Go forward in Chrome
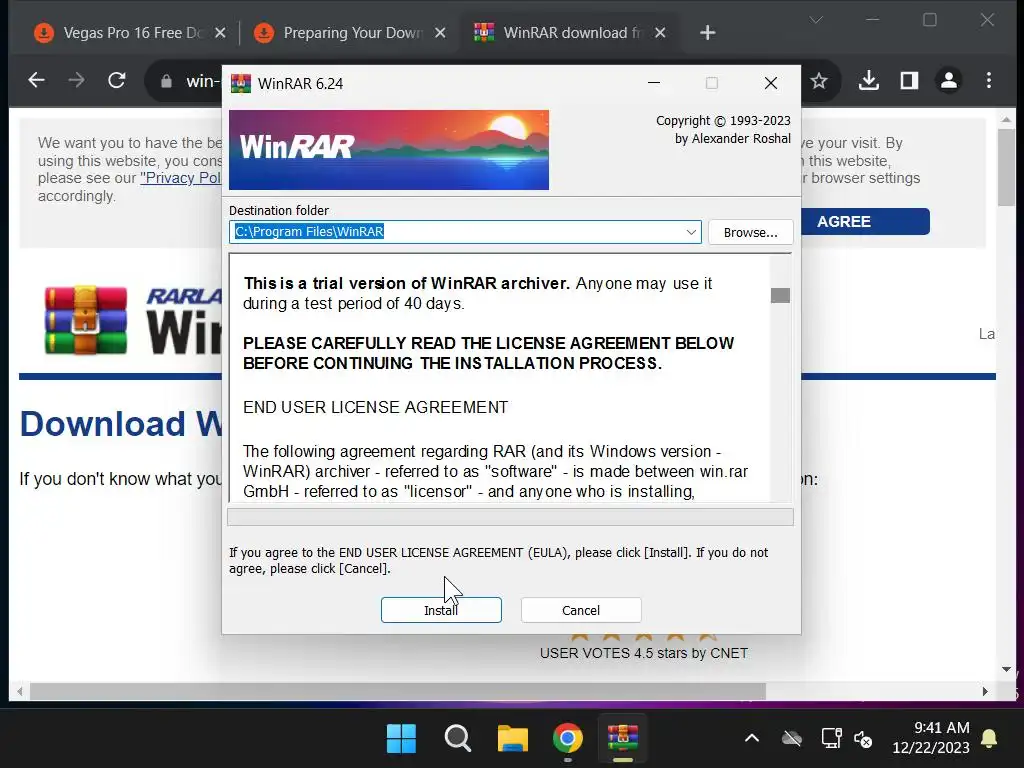Screen dimensions: 1024x768 [x=76, y=80]
